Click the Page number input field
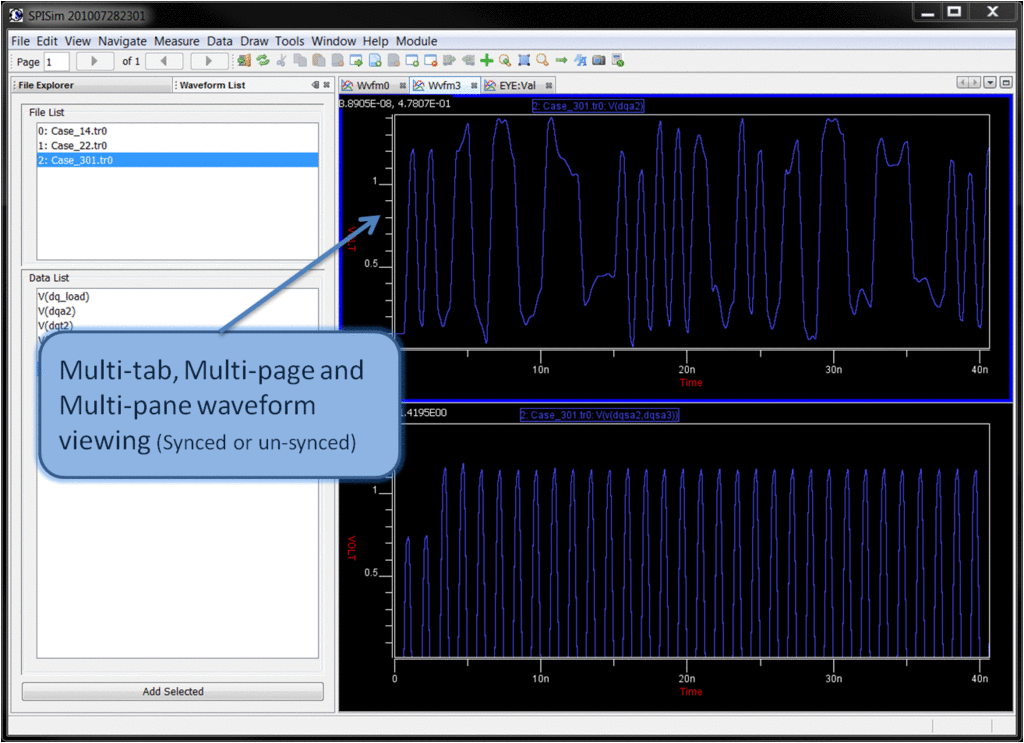This screenshot has height=743, width=1024. [x=56, y=62]
